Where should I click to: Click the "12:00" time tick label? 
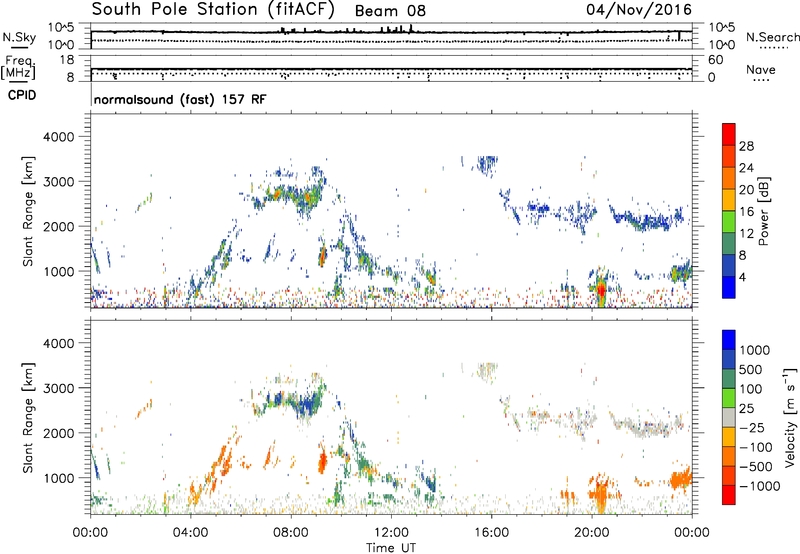click(x=391, y=533)
